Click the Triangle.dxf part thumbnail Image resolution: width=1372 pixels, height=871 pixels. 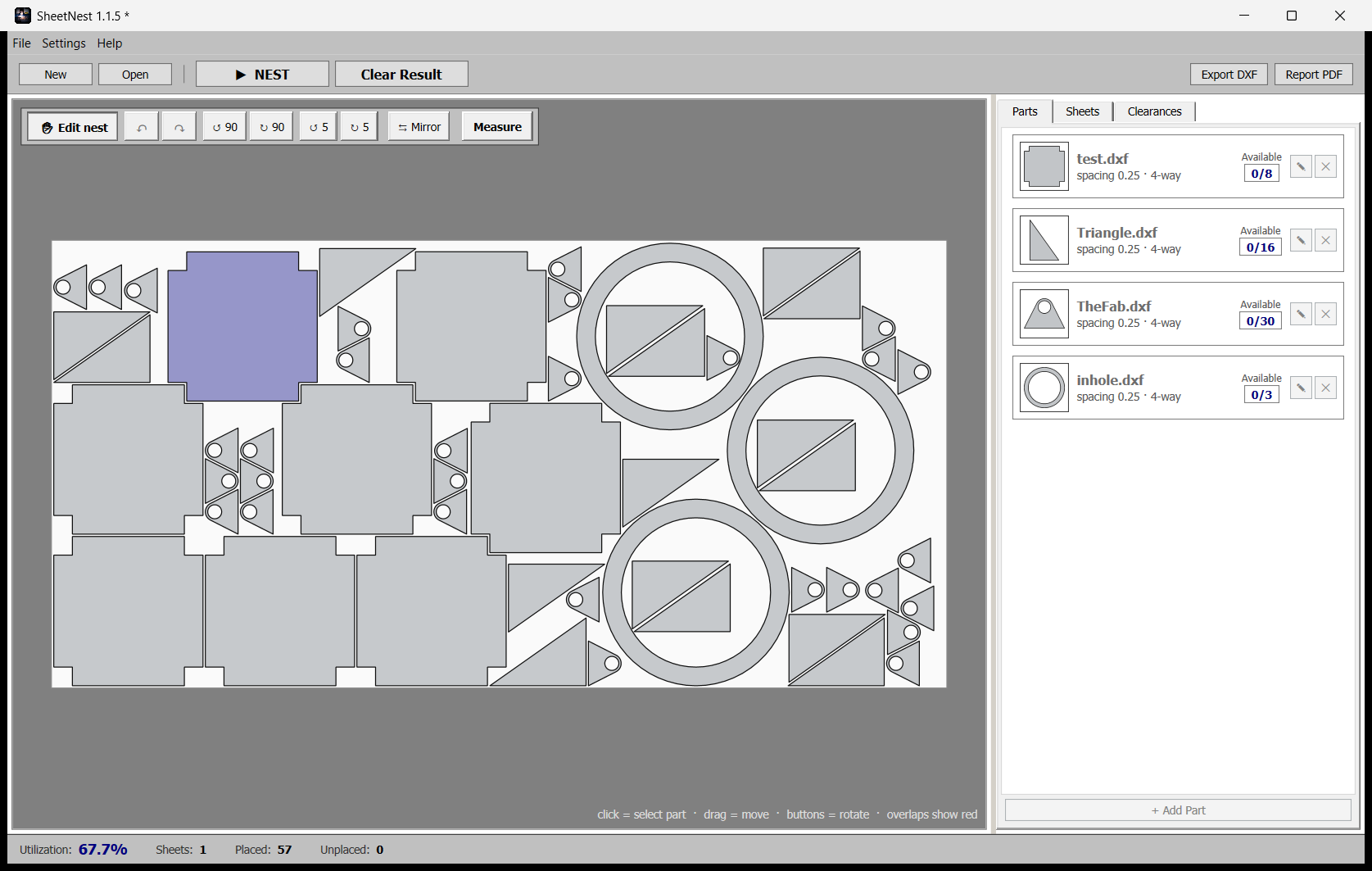1044,240
